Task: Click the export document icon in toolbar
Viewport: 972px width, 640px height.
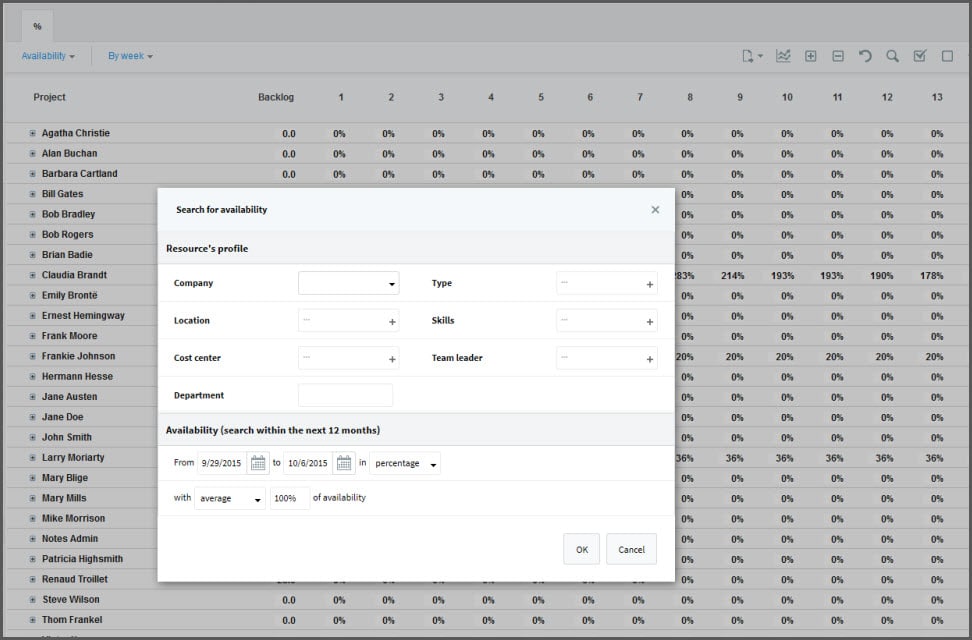Action: click(x=750, y=56)
